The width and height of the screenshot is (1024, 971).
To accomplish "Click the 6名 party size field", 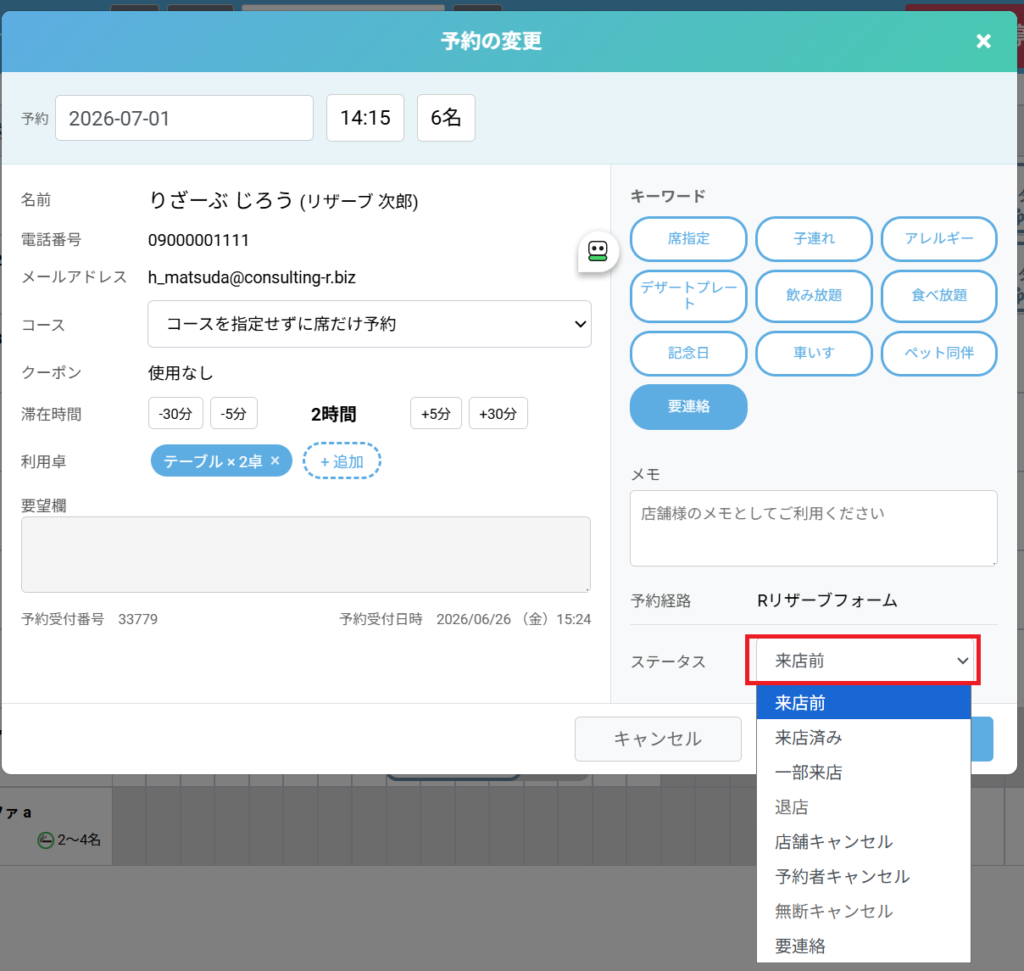I will pyautogui.click(x=446, y=118).
